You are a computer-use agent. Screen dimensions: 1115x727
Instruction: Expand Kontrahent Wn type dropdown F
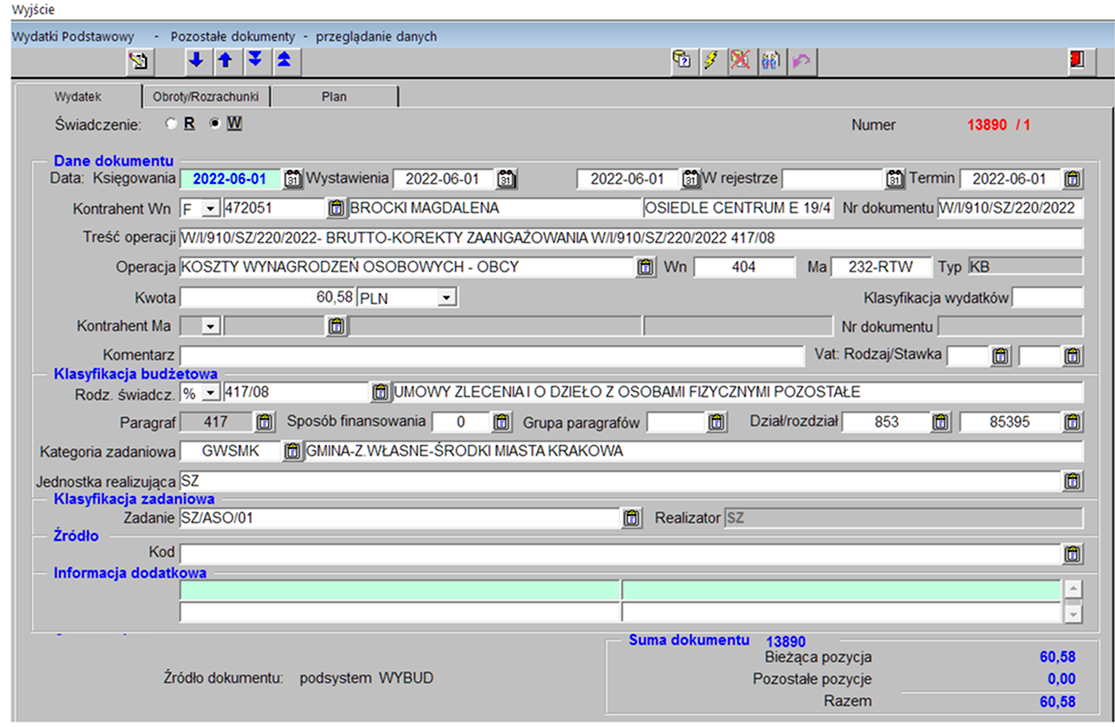(x=210, y=209)
